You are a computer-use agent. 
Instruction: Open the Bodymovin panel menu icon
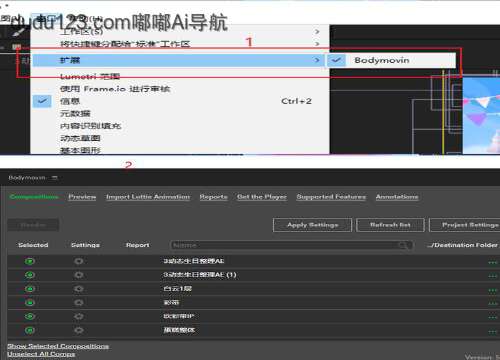55,178
